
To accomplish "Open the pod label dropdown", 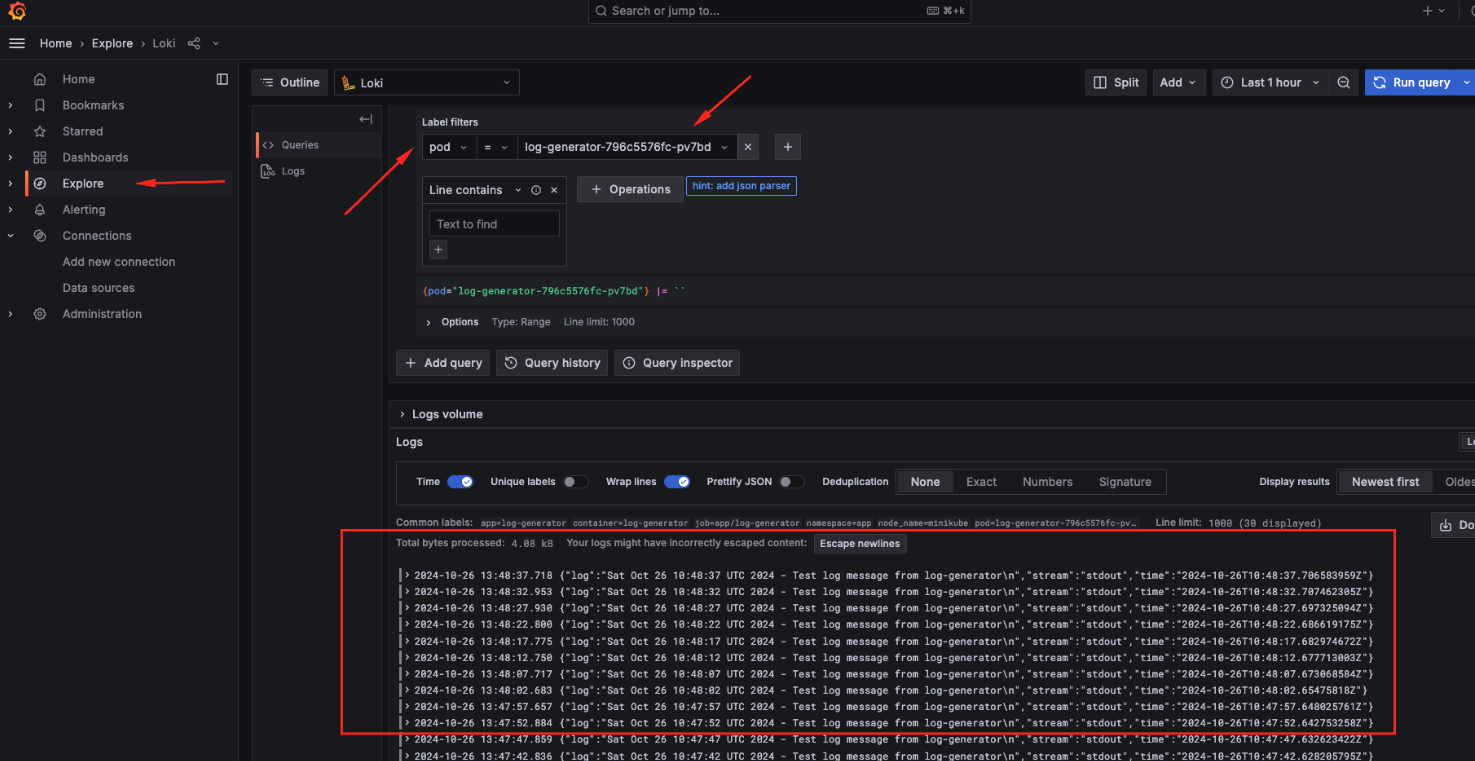I will click(x=448, y=147).
